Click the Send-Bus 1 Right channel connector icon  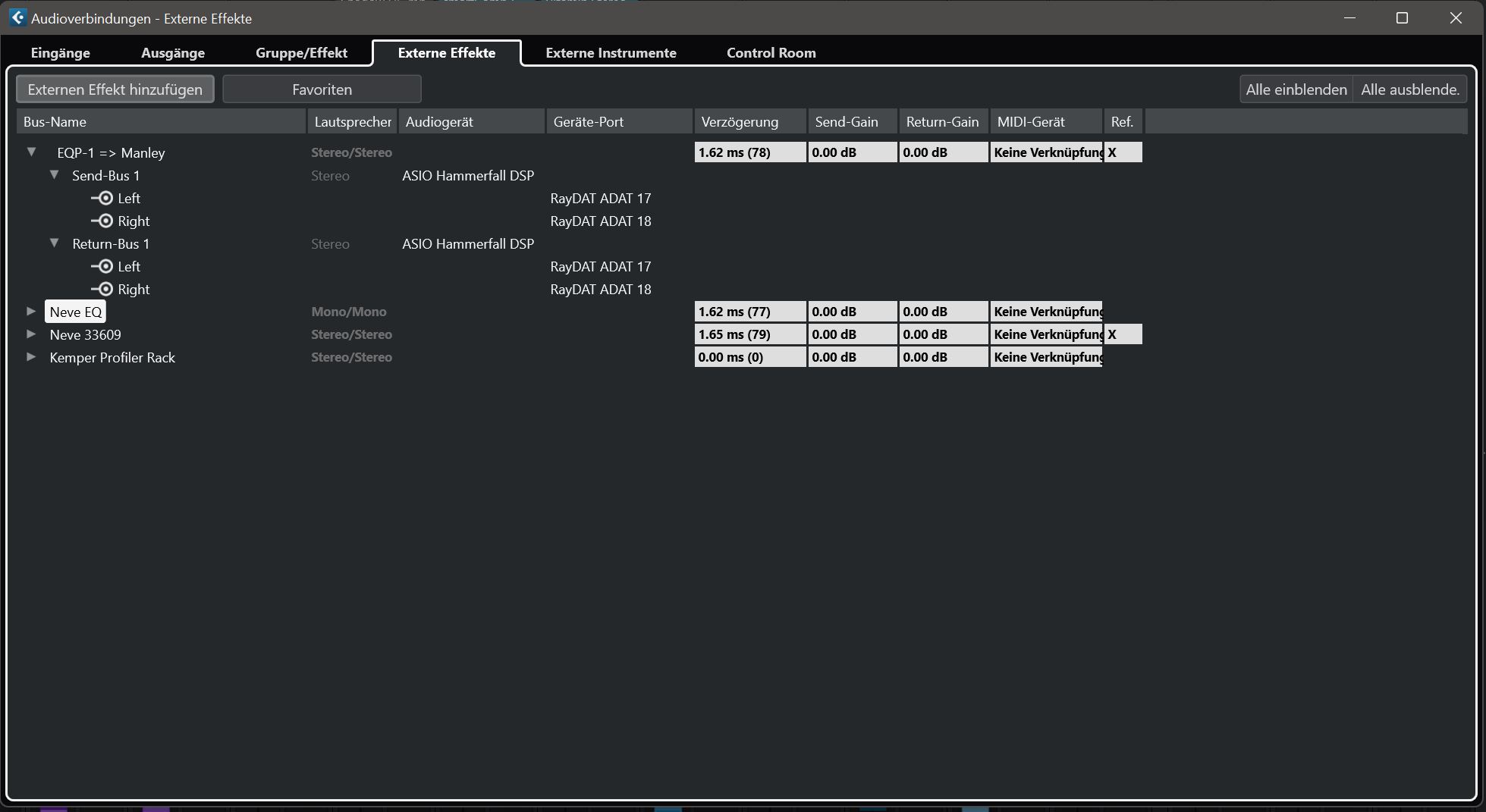click(102, 221)
